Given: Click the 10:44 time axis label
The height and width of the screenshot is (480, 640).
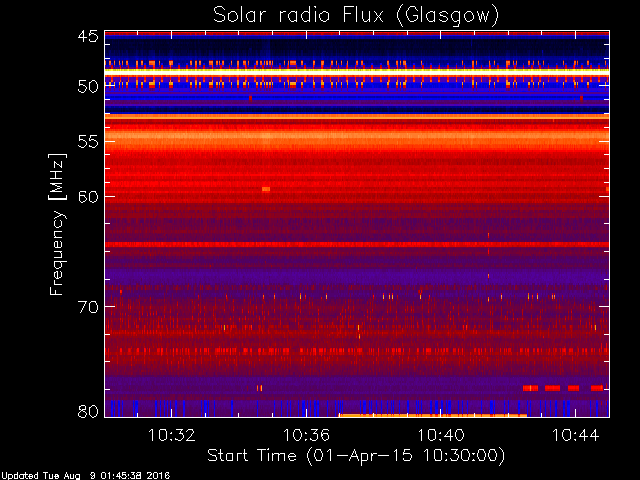Looking at the screenshot, I should [x=576, y=435].
